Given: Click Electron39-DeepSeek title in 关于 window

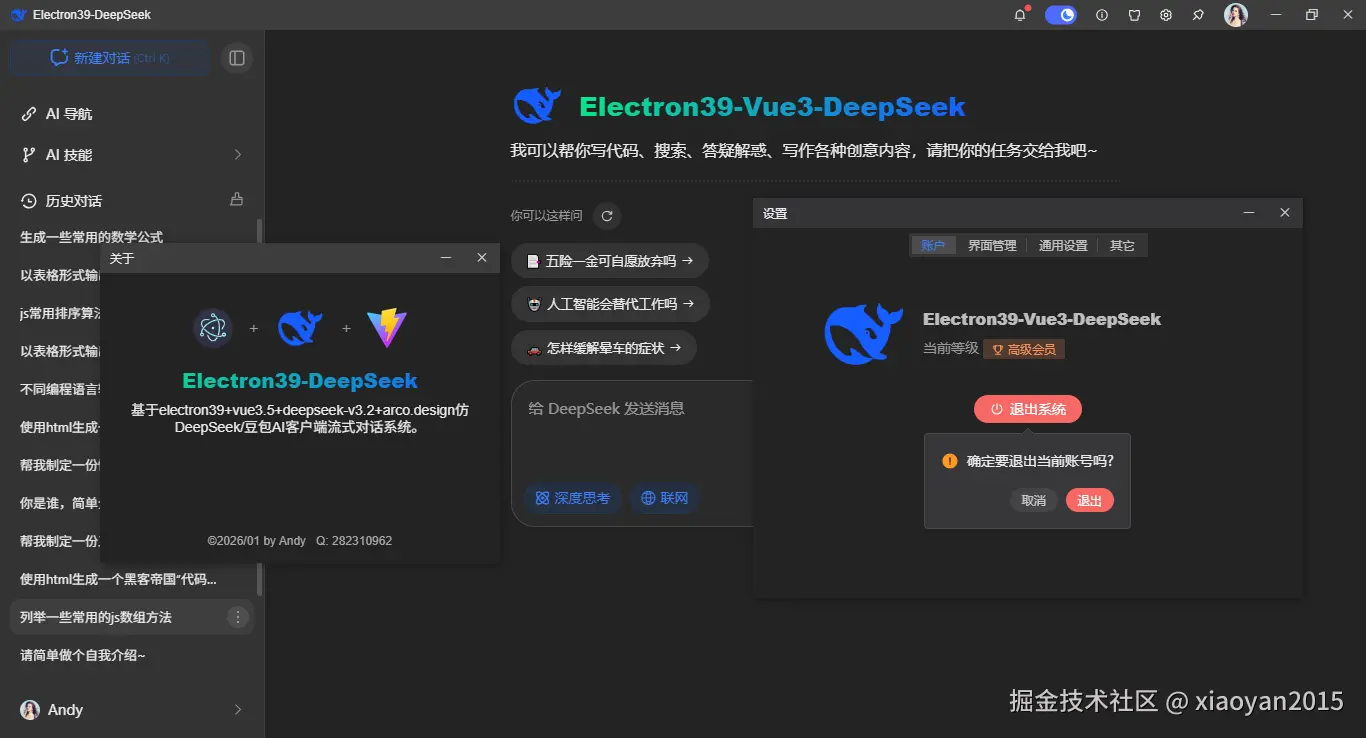Looking at the screenshot, I should pos(300,381).
